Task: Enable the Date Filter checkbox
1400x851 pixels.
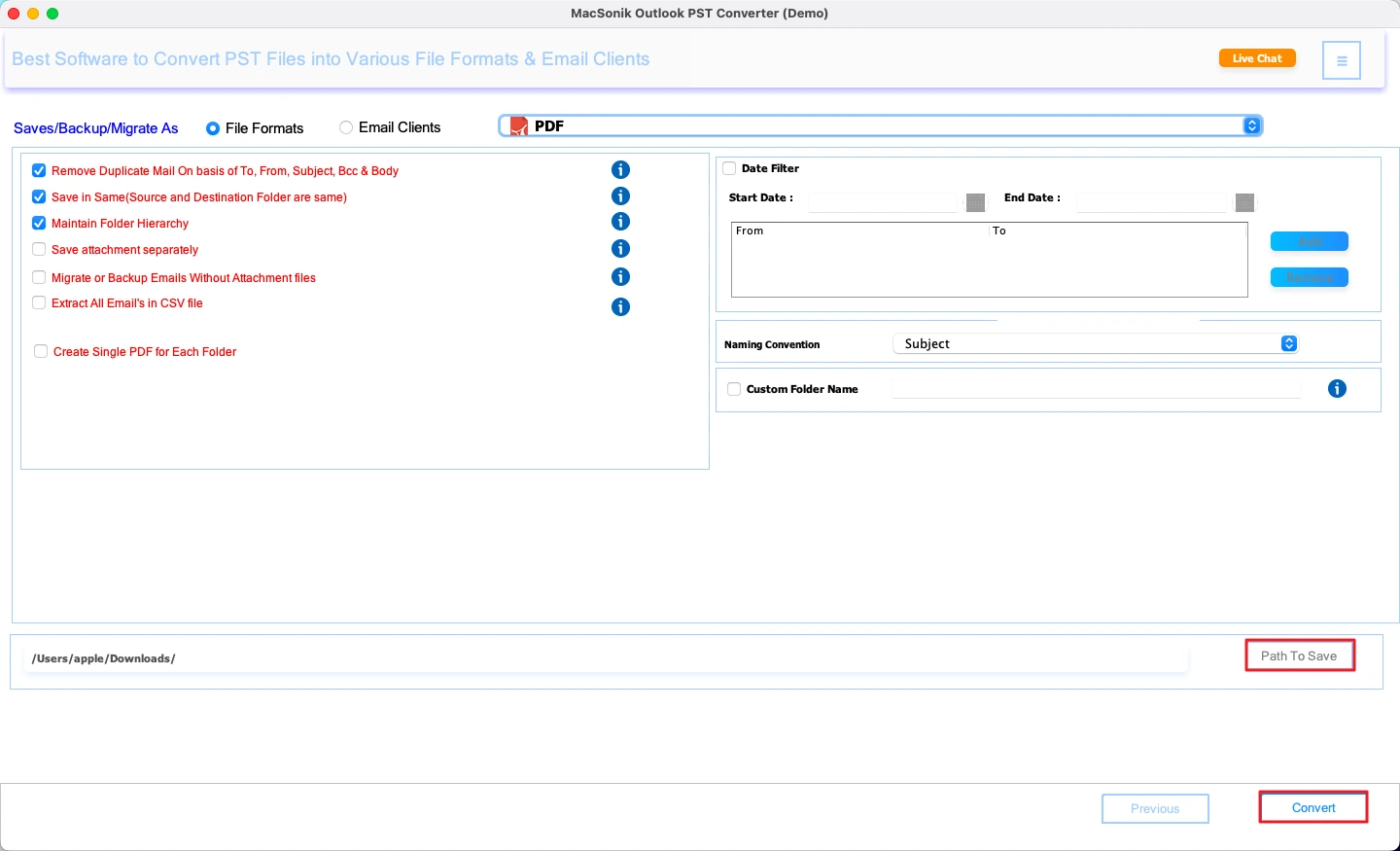Action: click(729, 168)
